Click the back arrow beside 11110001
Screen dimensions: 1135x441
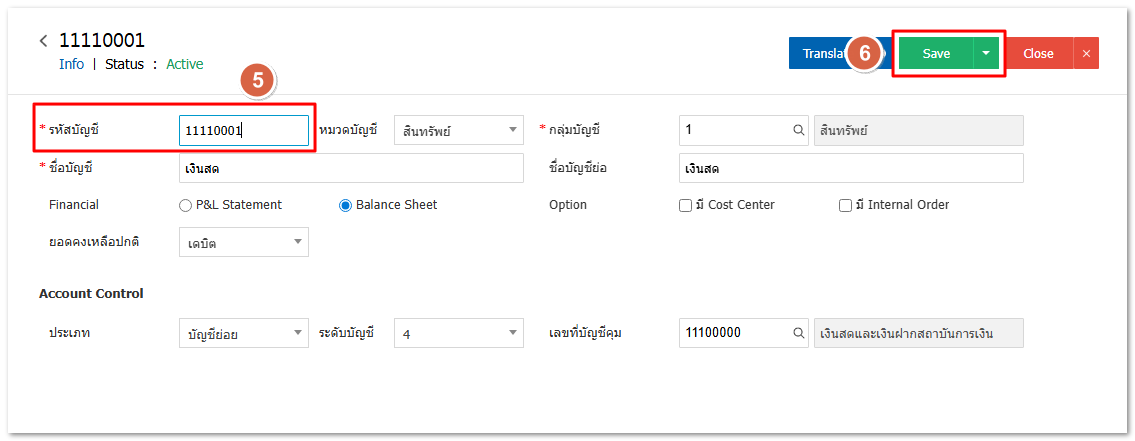[43, 41]
